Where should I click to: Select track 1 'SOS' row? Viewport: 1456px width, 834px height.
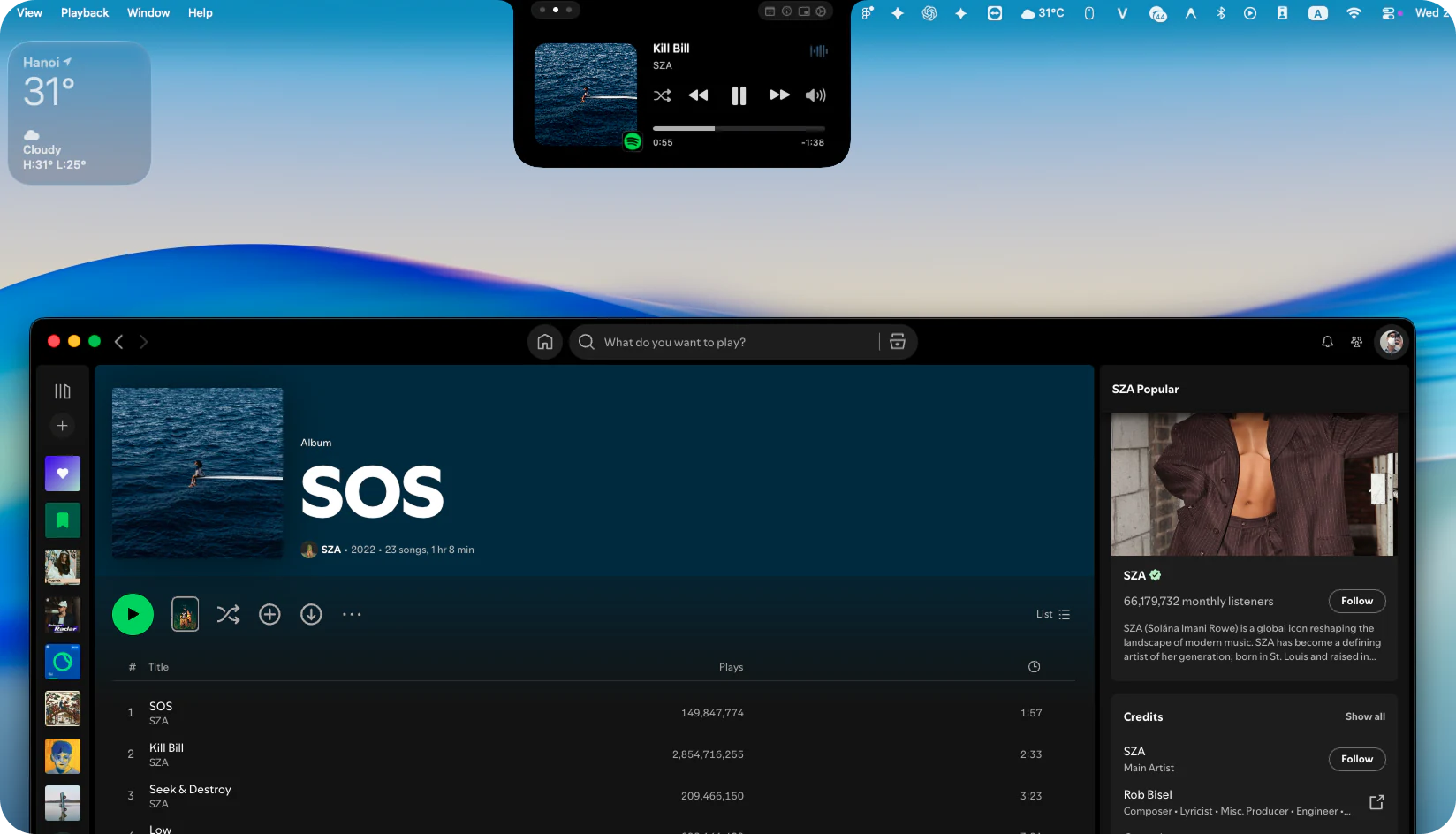click(594, 713)
